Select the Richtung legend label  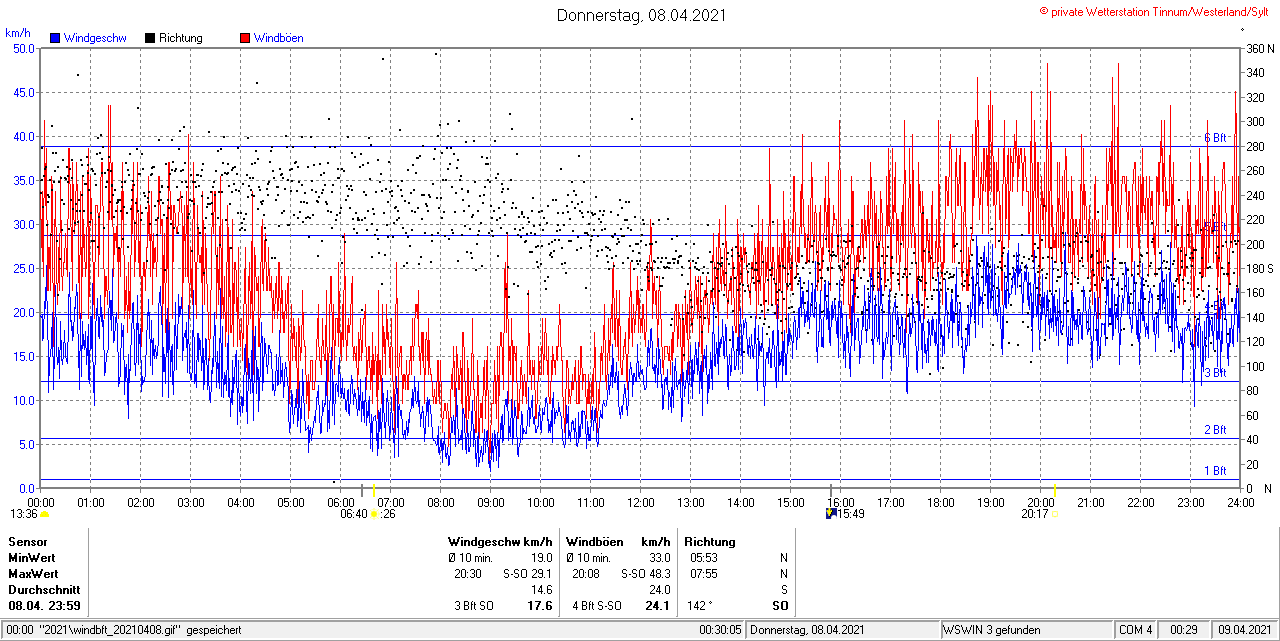(180, 38)
